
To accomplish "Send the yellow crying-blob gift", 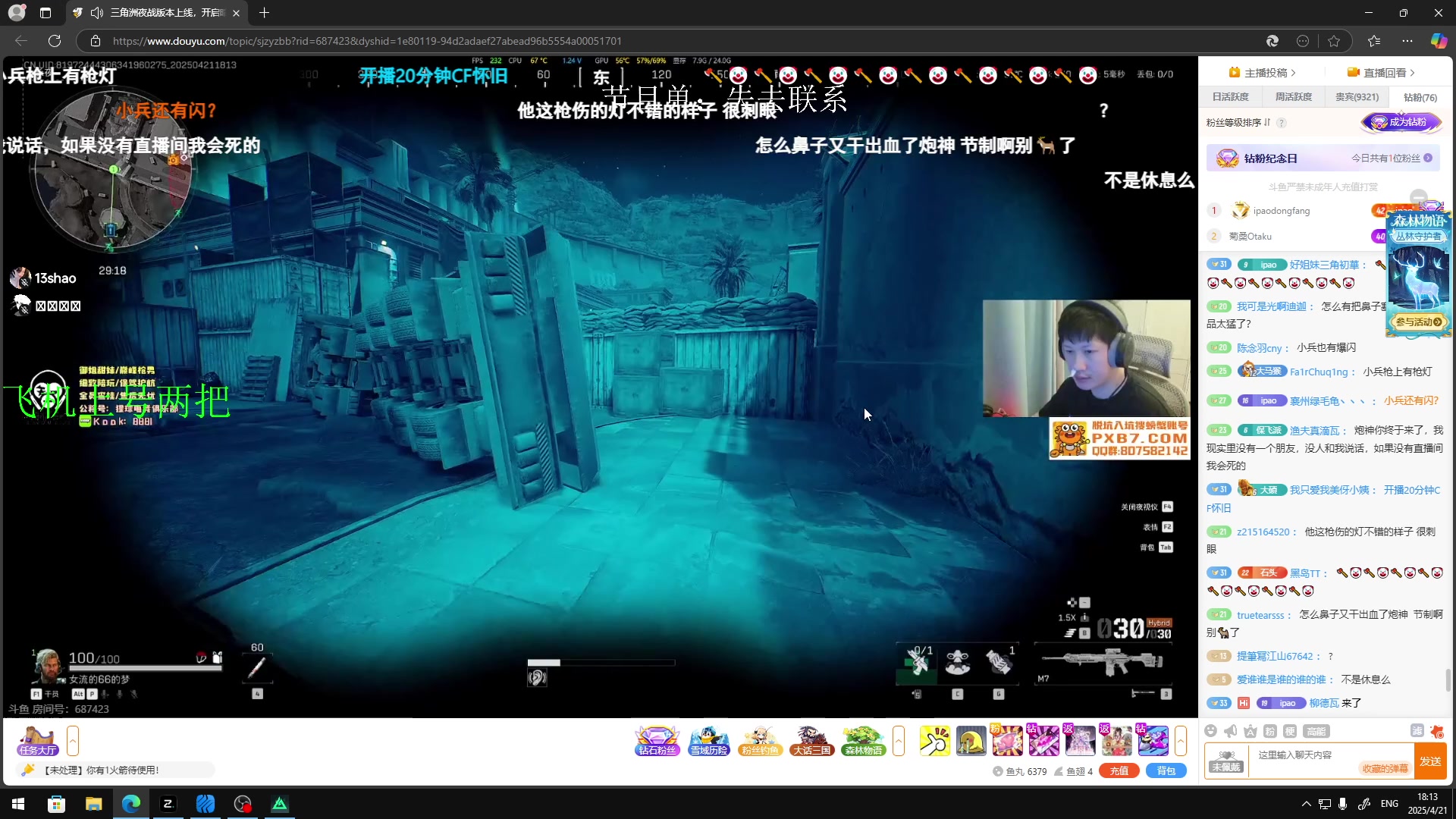I will [x=971, y=741].
